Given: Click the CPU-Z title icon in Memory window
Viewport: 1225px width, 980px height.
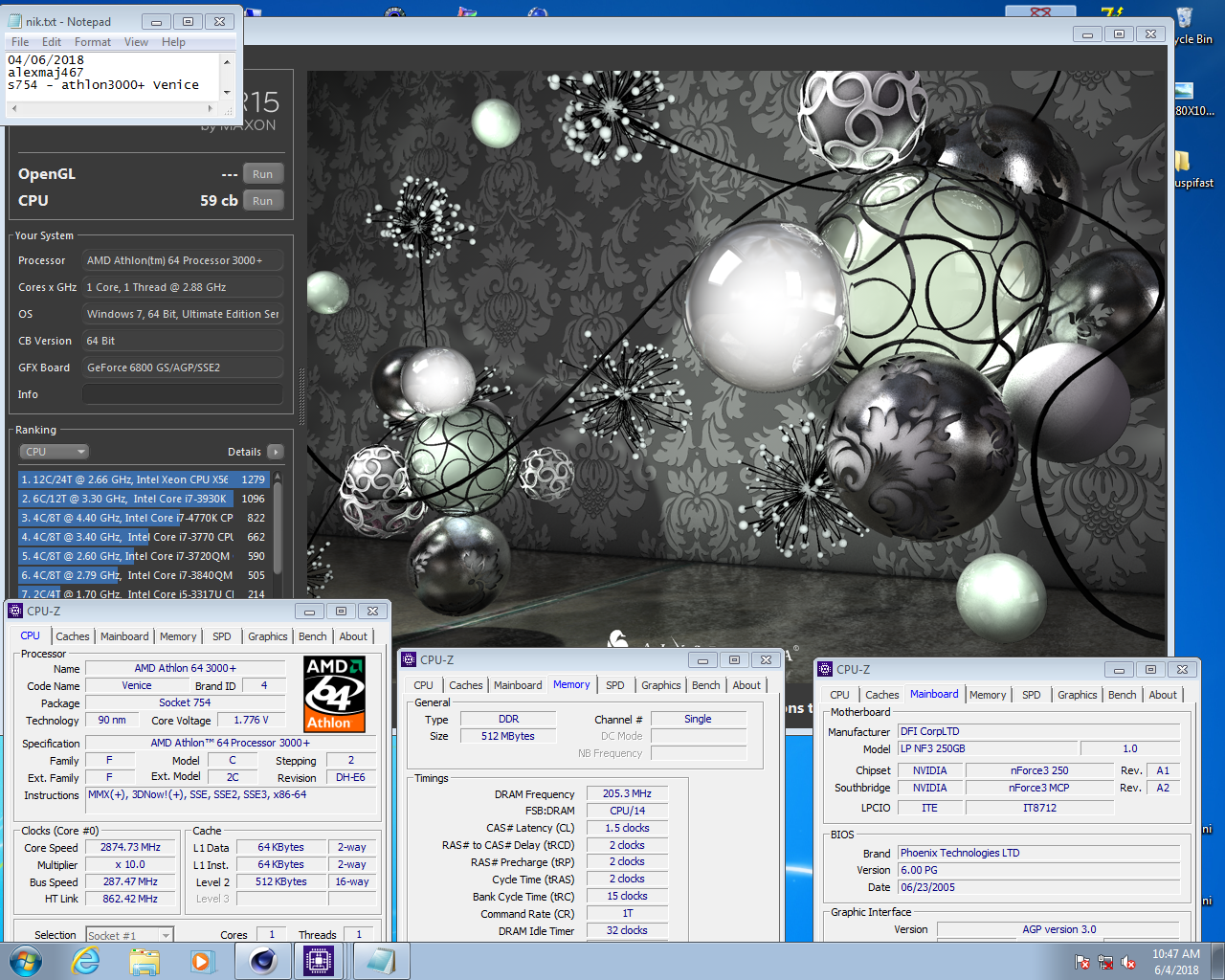Looking at the screenshot, I should click(x=409, y=659).
